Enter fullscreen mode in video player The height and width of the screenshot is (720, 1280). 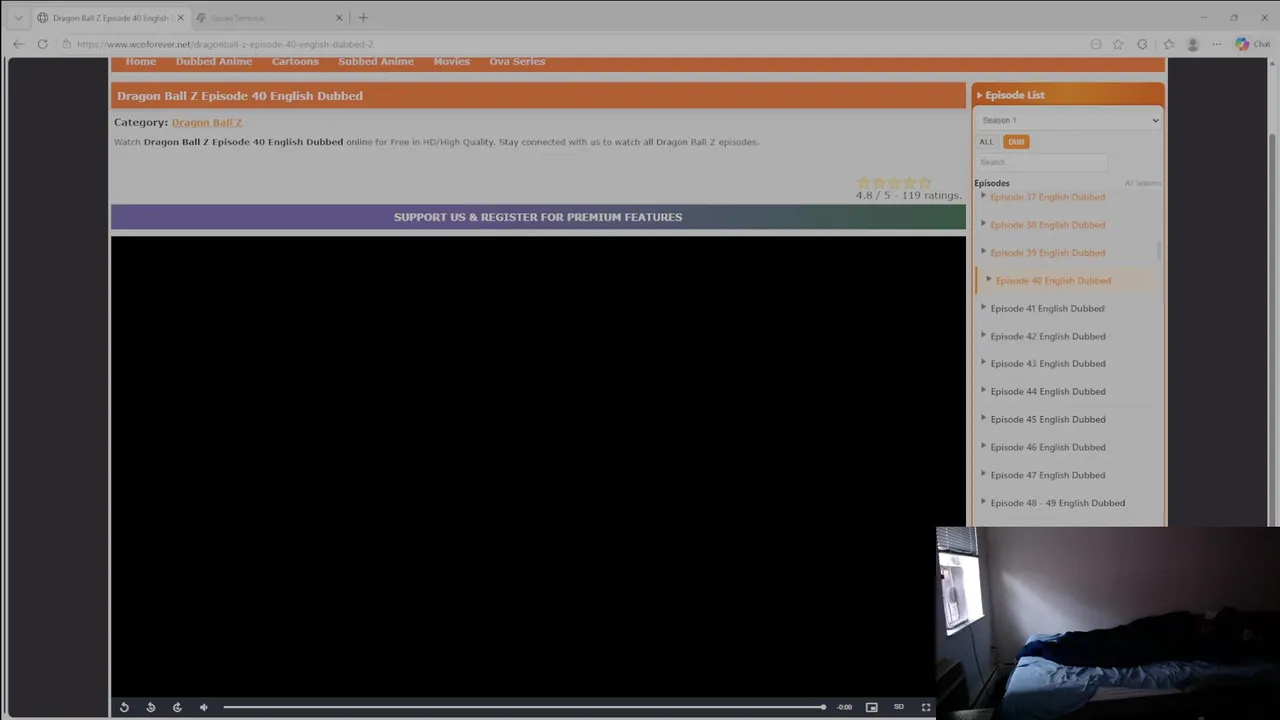click(x=926, y=707)
